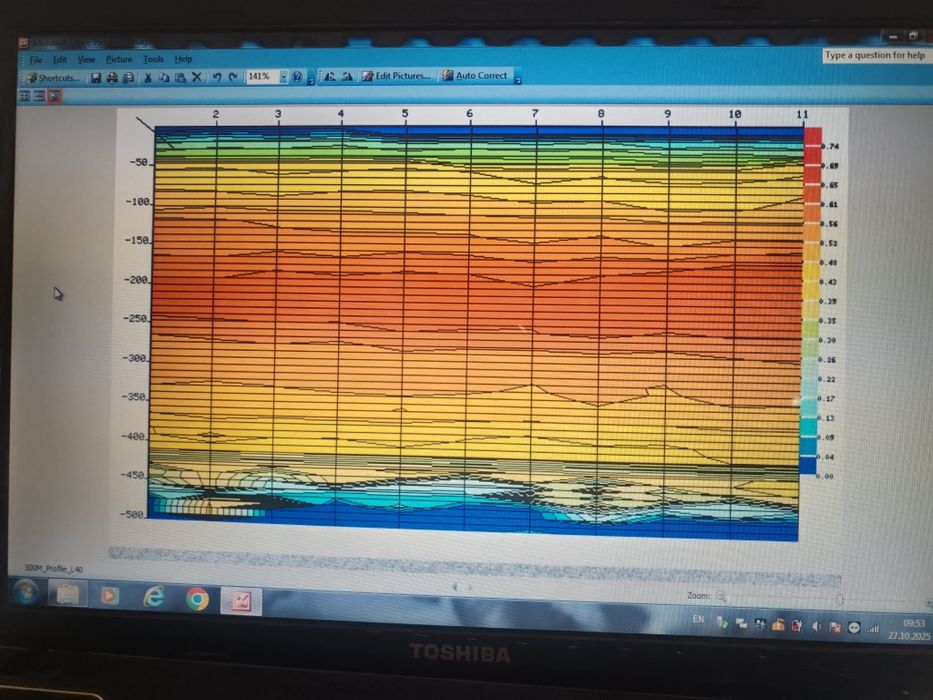Image resolution: width=933 pixels, height=700 pixels.
Task: Open the File menu
Action: [x=36, y=60]
